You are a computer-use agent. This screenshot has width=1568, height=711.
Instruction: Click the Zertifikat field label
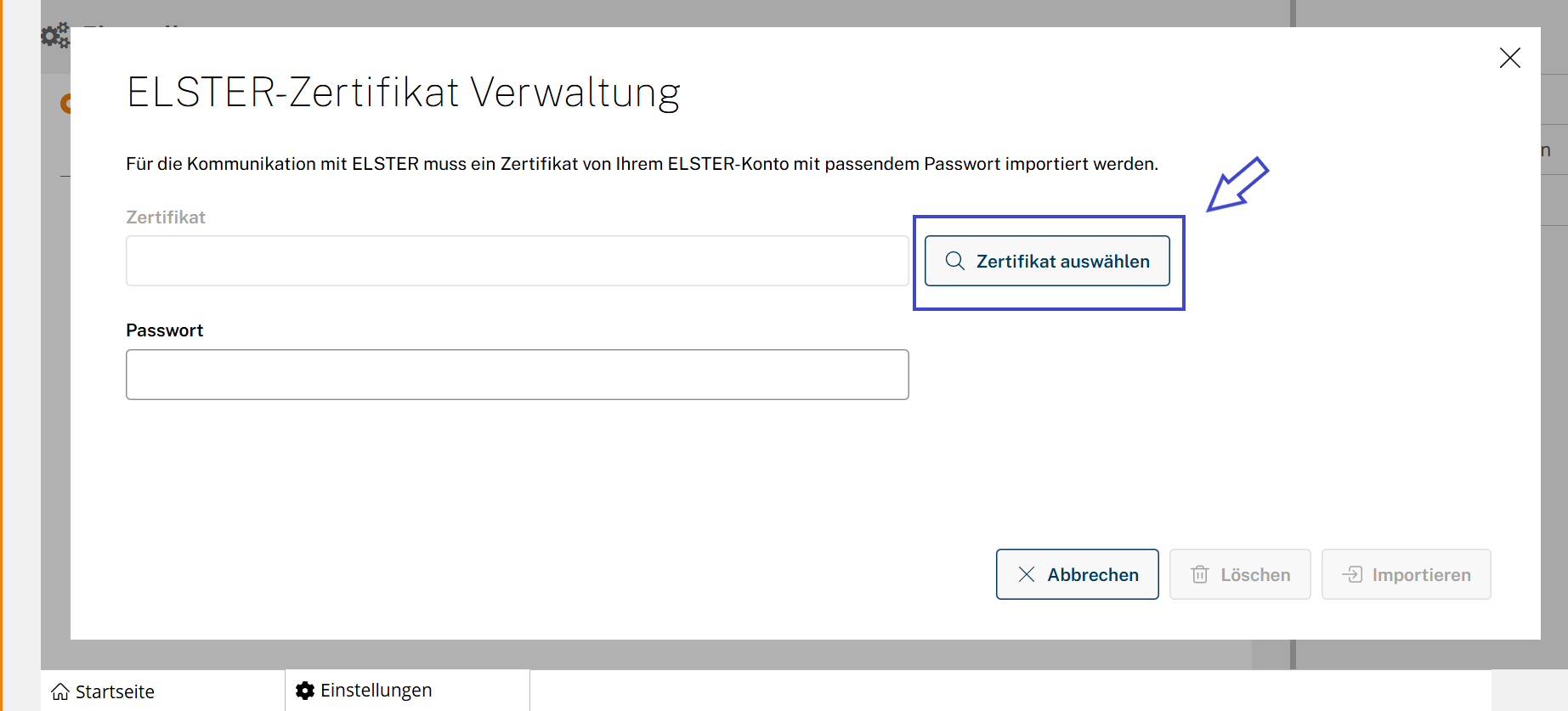166,217
